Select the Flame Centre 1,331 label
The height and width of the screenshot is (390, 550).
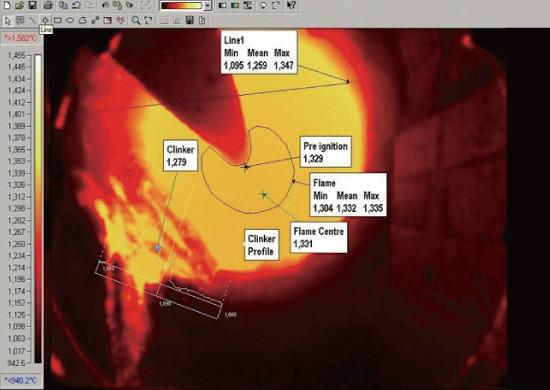pyautogui.click(x=319, y=237)
